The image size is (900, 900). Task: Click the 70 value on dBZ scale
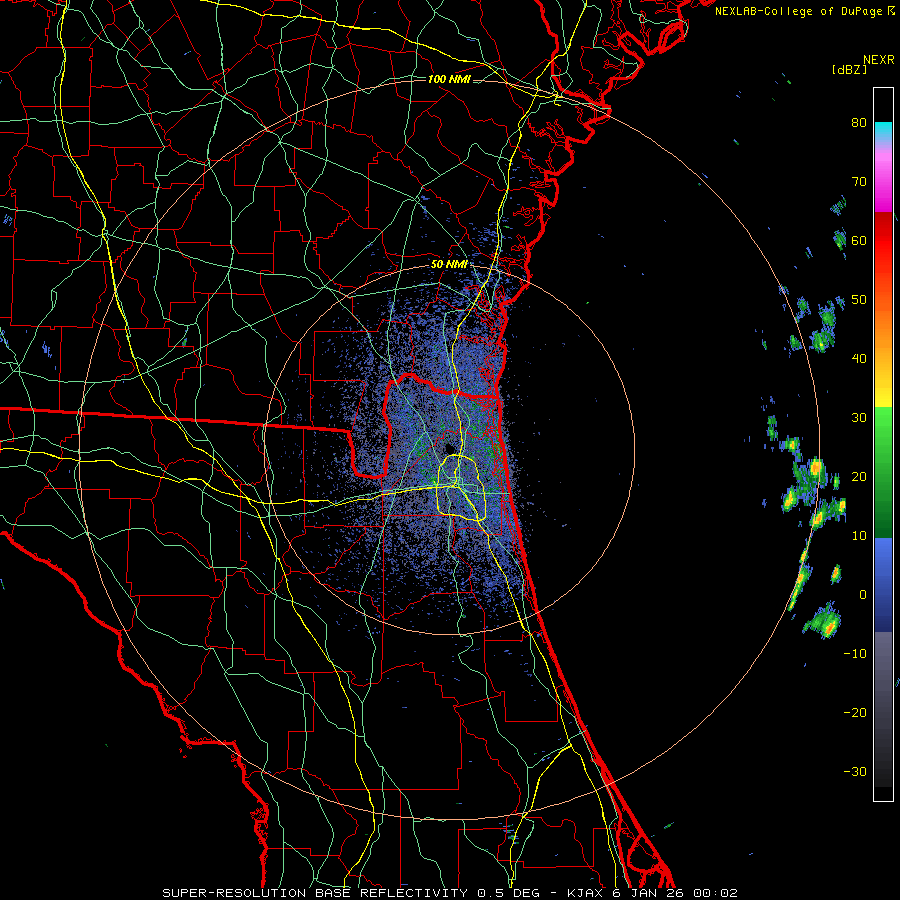[x=859, y=181]
